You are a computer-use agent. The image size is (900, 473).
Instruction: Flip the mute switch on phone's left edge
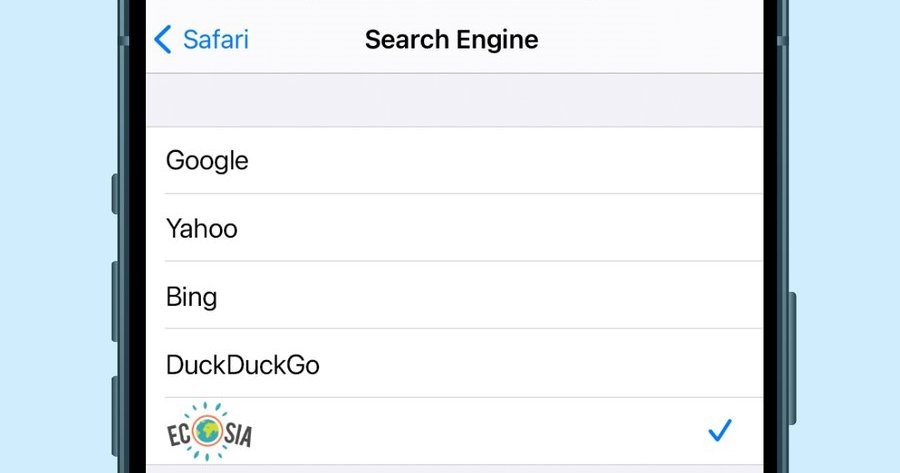pos(115,193)
